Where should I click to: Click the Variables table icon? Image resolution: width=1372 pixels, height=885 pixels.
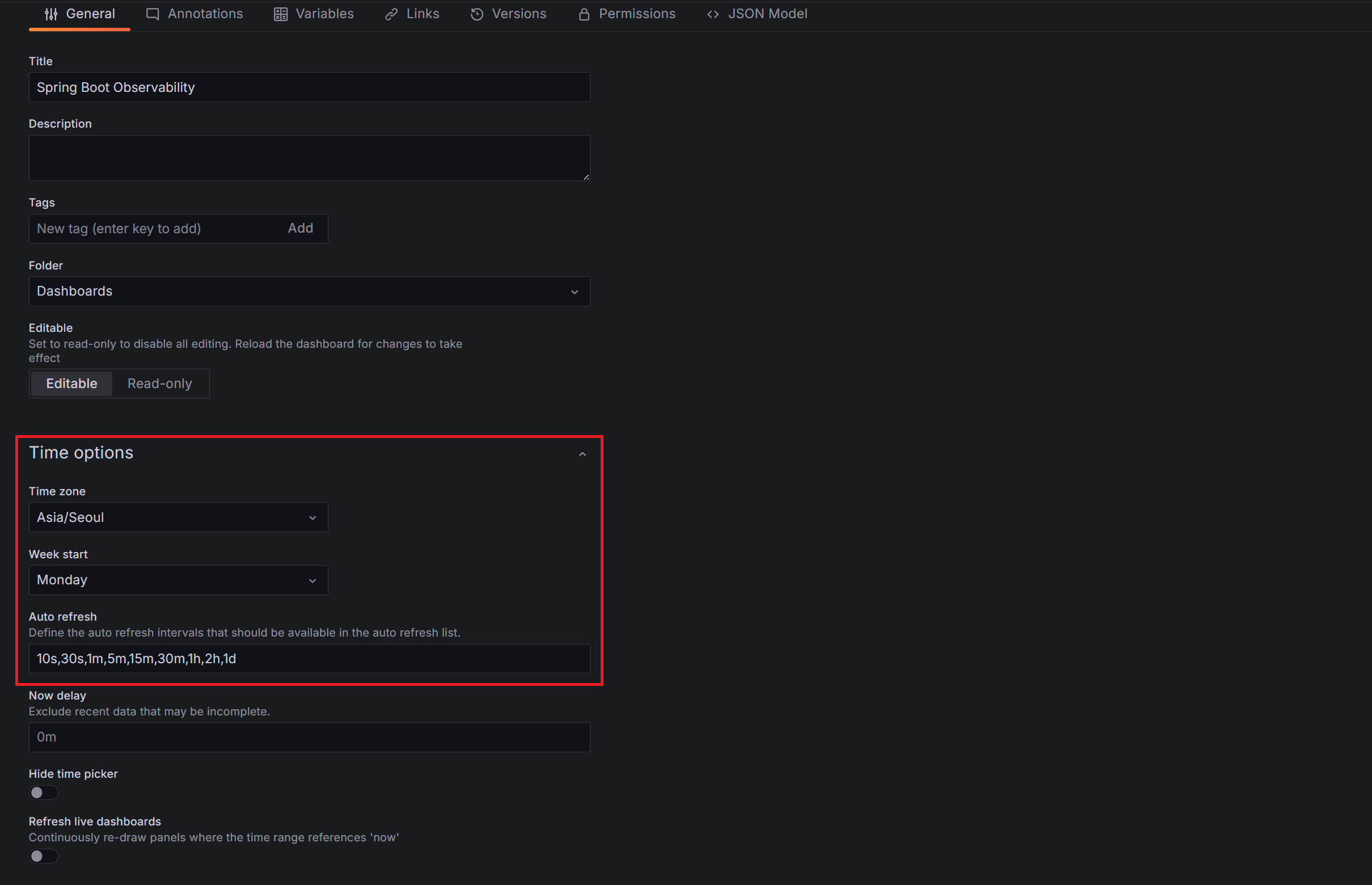pyautogui.click(x=280, y=14)
